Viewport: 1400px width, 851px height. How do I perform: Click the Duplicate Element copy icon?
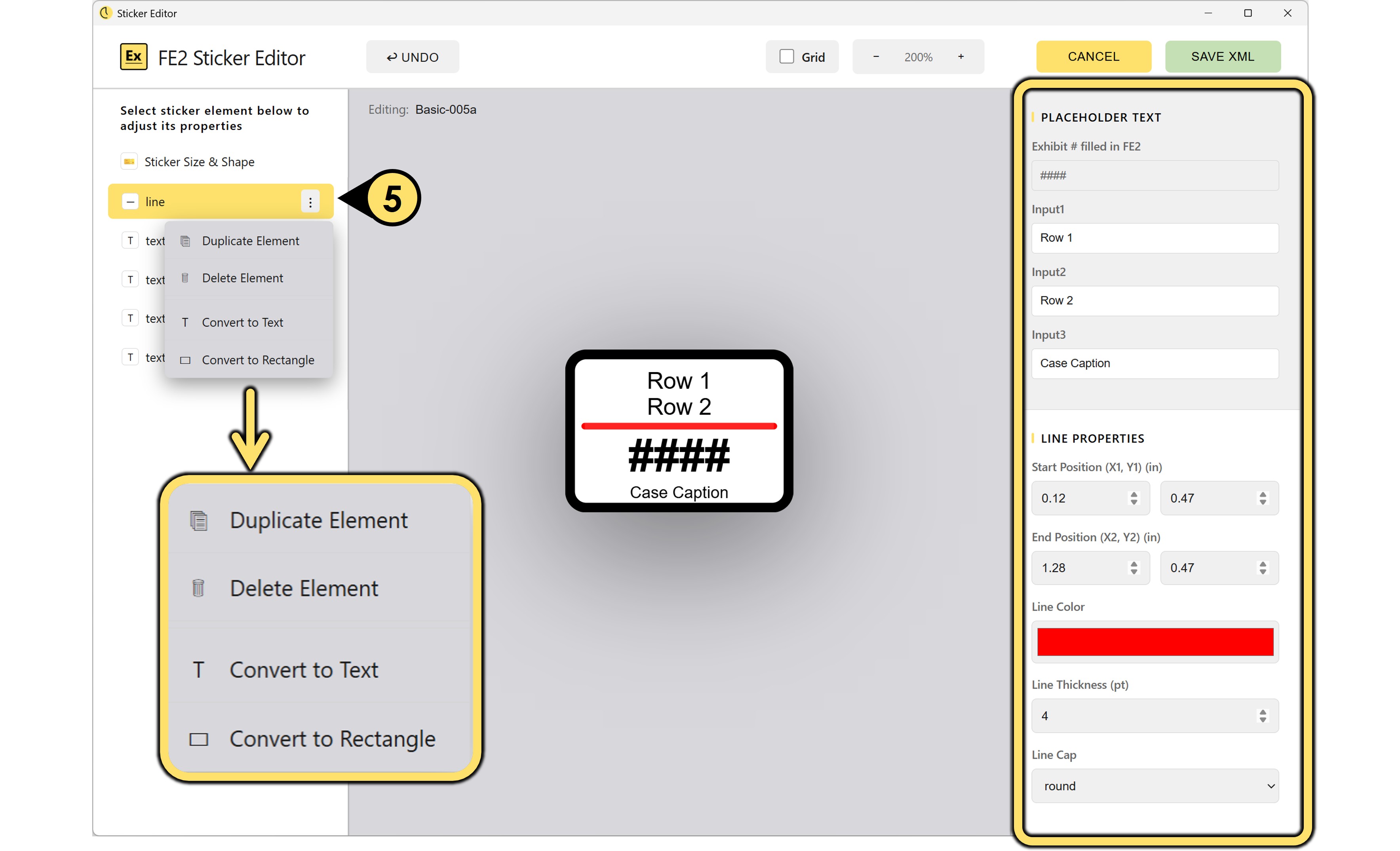(185, 241)
